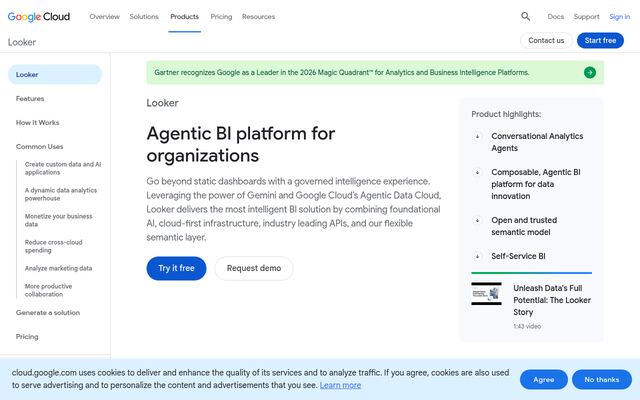
Task: Click the Self-Service BI highlight text
Action: click(518, 256)
